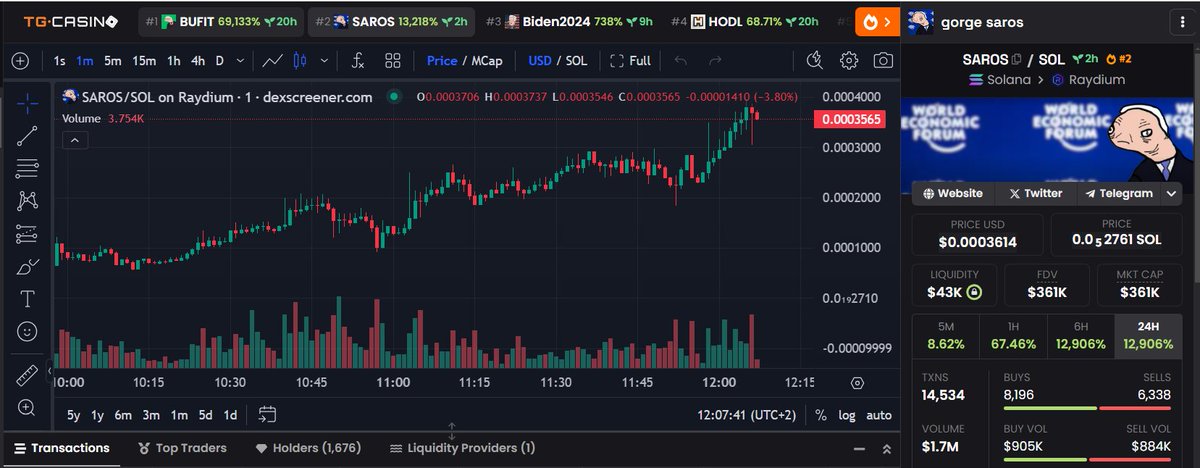The width and height of the screenshot is (1200, 468).
Task: Select the candlestick chart type icon
Action: (x=299, y=61)
